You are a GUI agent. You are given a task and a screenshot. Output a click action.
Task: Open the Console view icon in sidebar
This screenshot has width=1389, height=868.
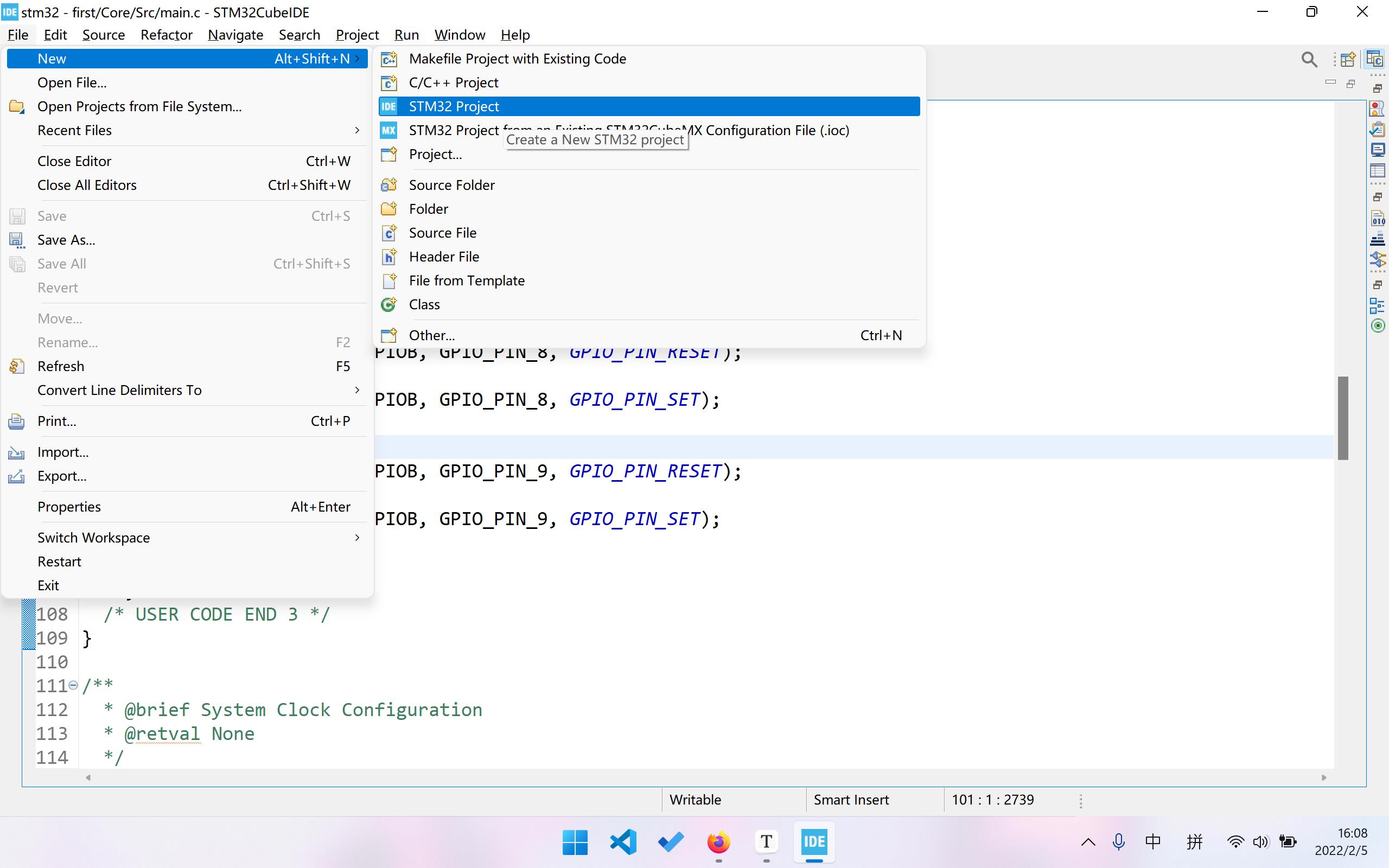1377,150
